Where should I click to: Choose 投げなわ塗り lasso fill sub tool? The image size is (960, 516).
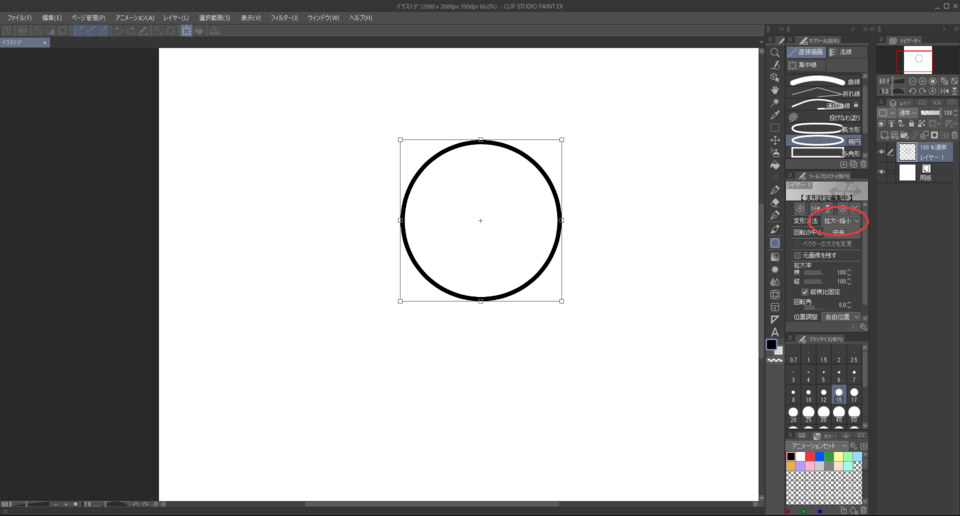click(x=824, y=117)
